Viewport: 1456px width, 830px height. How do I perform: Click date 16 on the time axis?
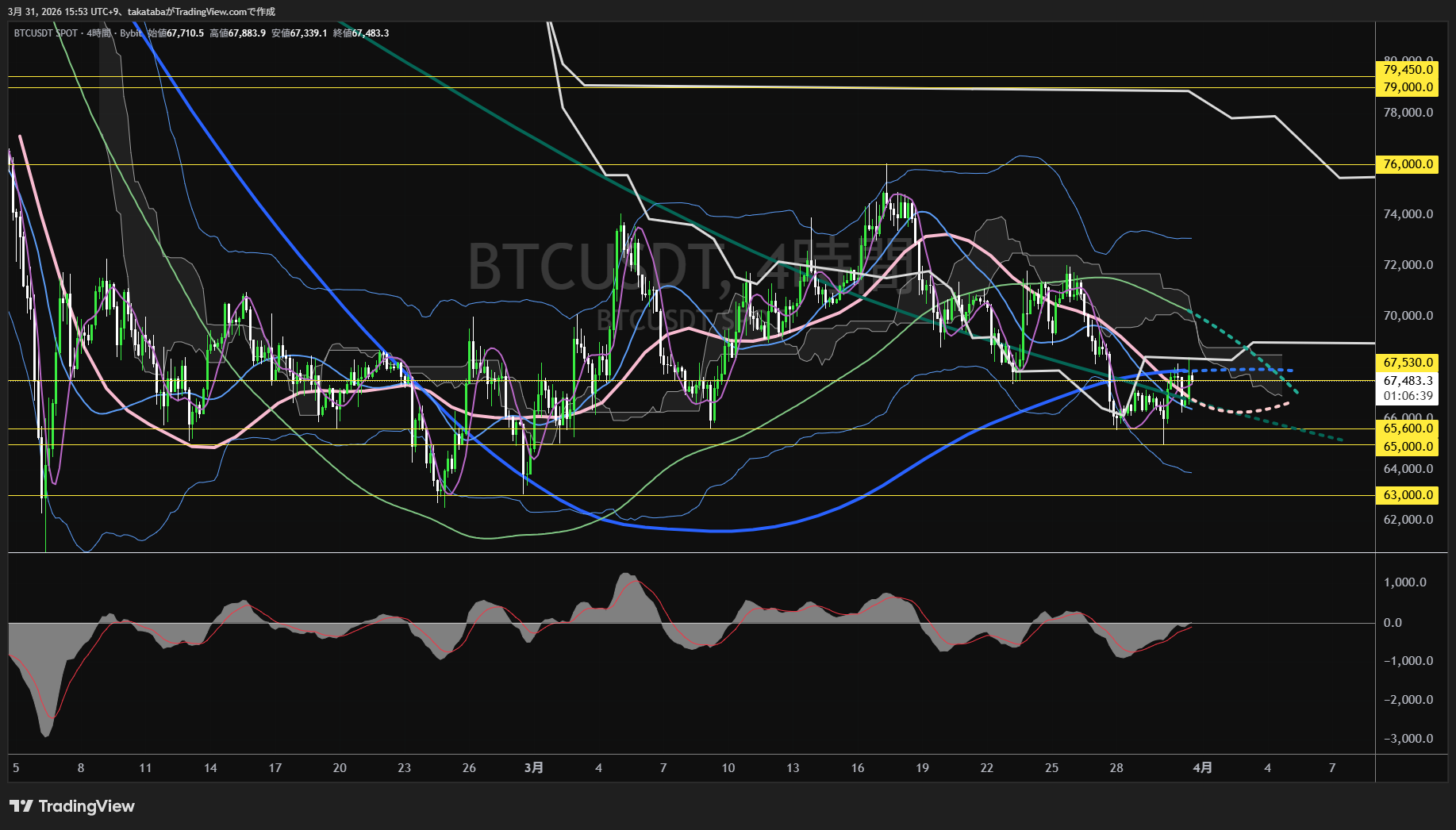click(857, 767)
